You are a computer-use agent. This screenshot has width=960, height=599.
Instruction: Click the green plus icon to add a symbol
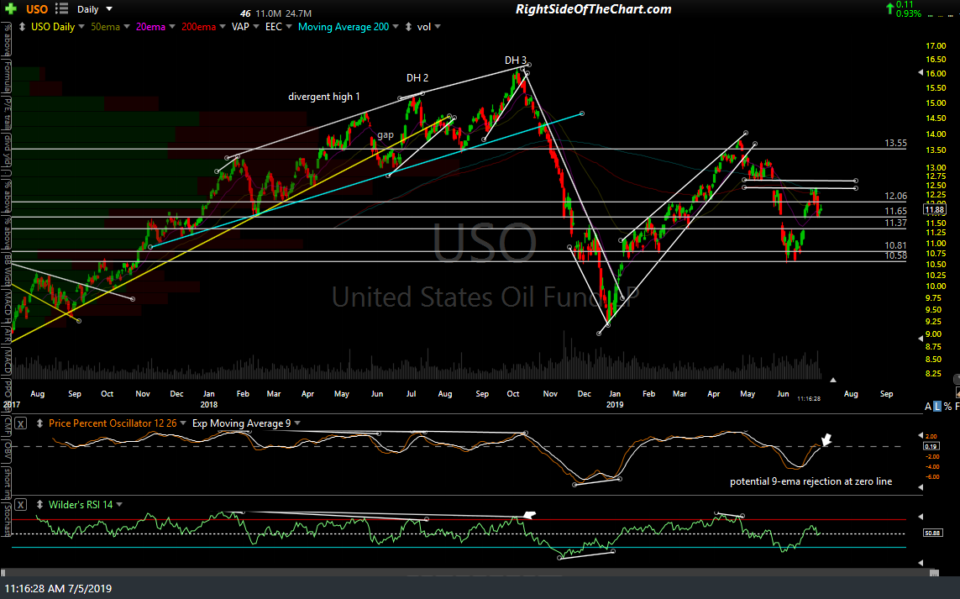coord(8,9)
